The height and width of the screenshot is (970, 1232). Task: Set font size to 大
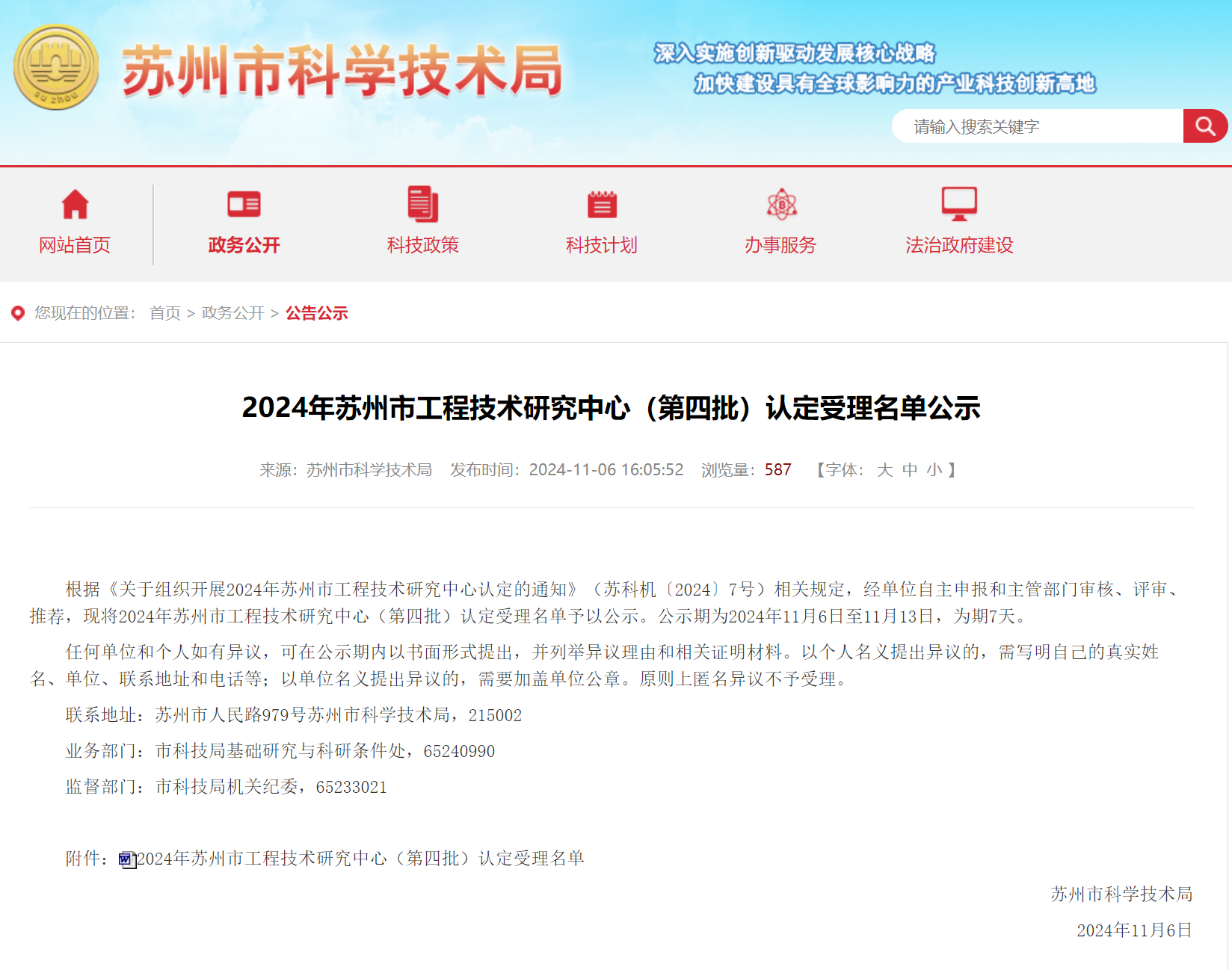885,470
